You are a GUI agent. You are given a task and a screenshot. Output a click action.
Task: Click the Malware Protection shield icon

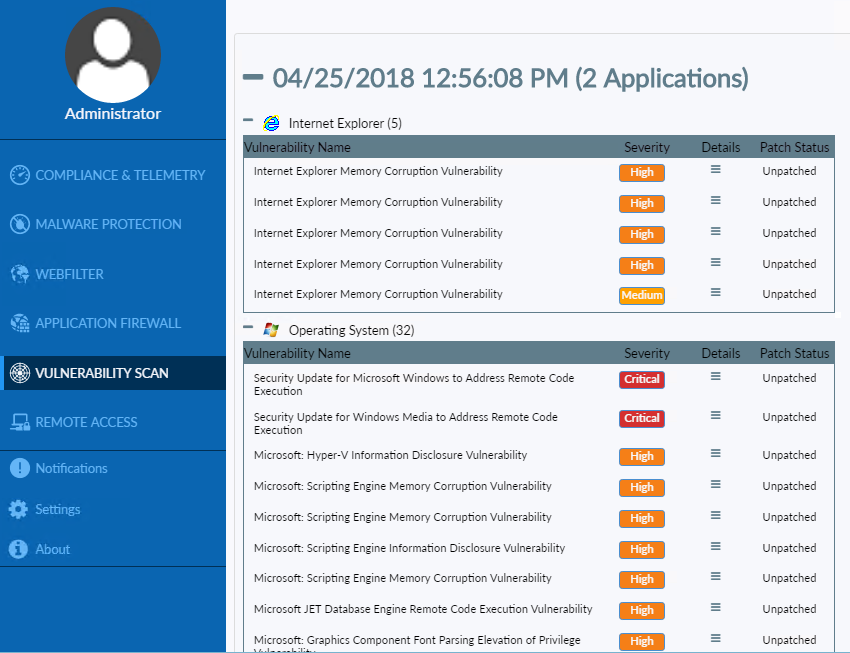click(20, 224)
